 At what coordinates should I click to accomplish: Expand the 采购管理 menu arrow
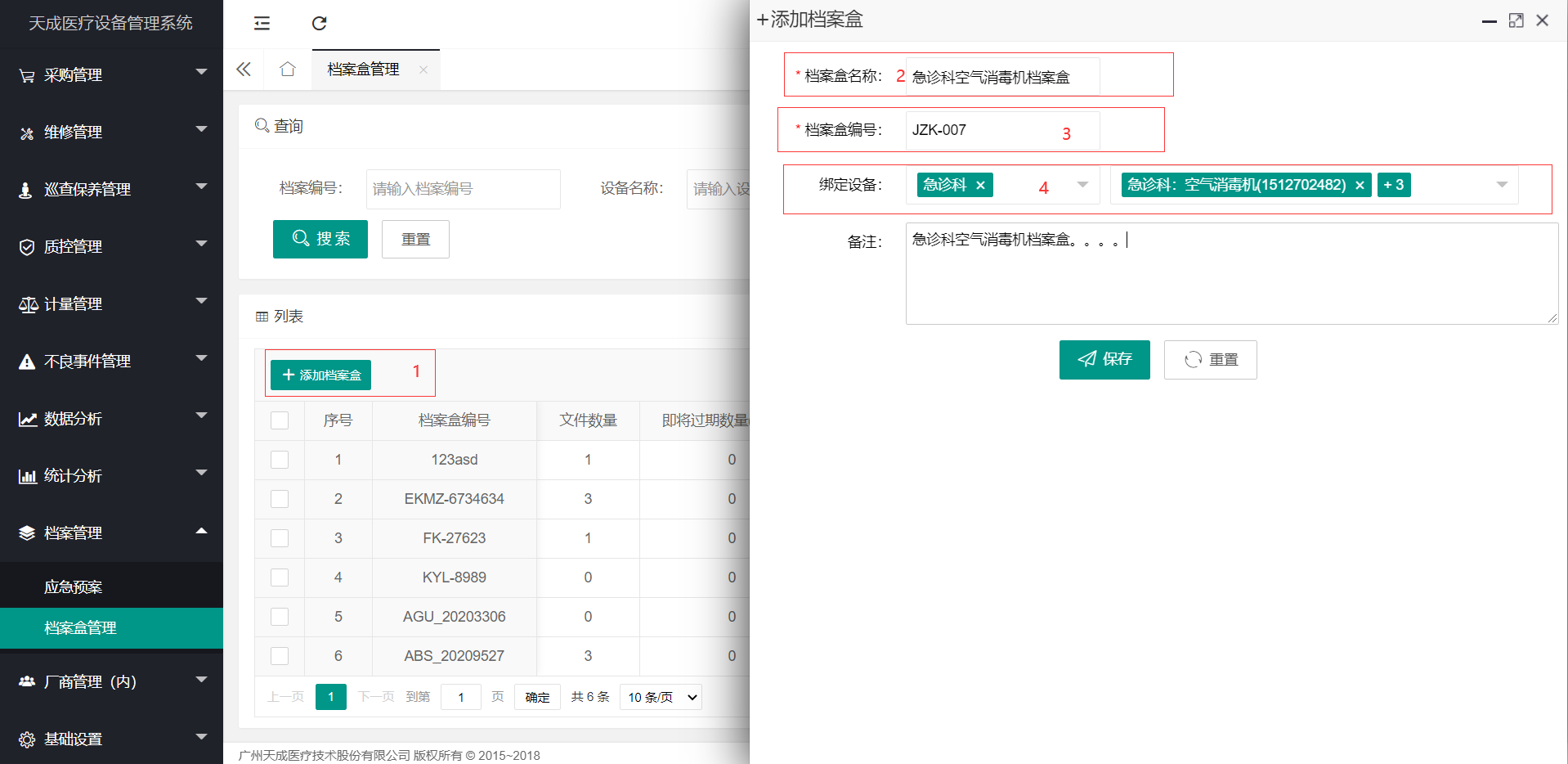[x=201, y=72]
